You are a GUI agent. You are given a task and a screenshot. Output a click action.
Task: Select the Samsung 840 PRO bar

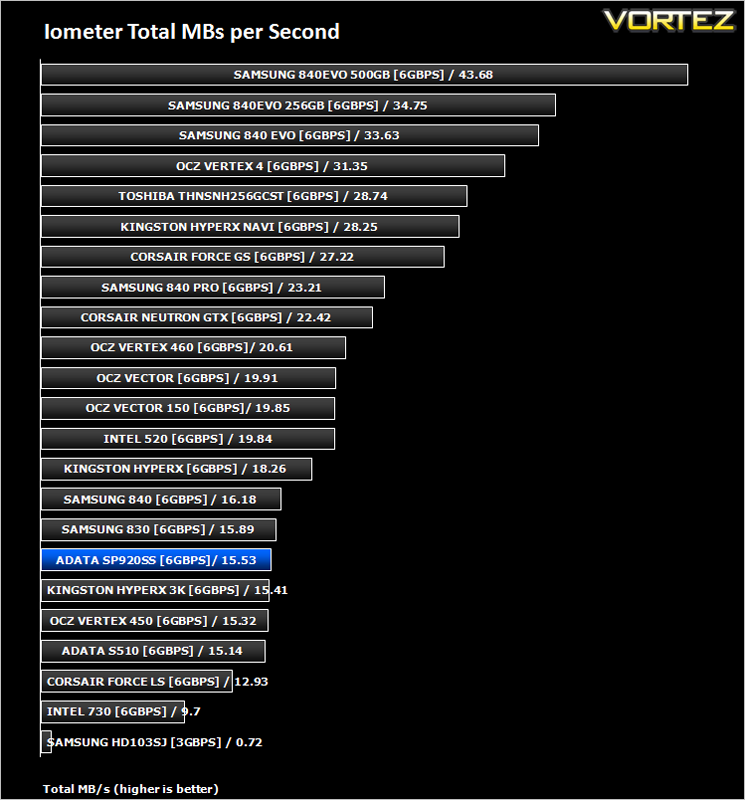[x=213, y=287]
